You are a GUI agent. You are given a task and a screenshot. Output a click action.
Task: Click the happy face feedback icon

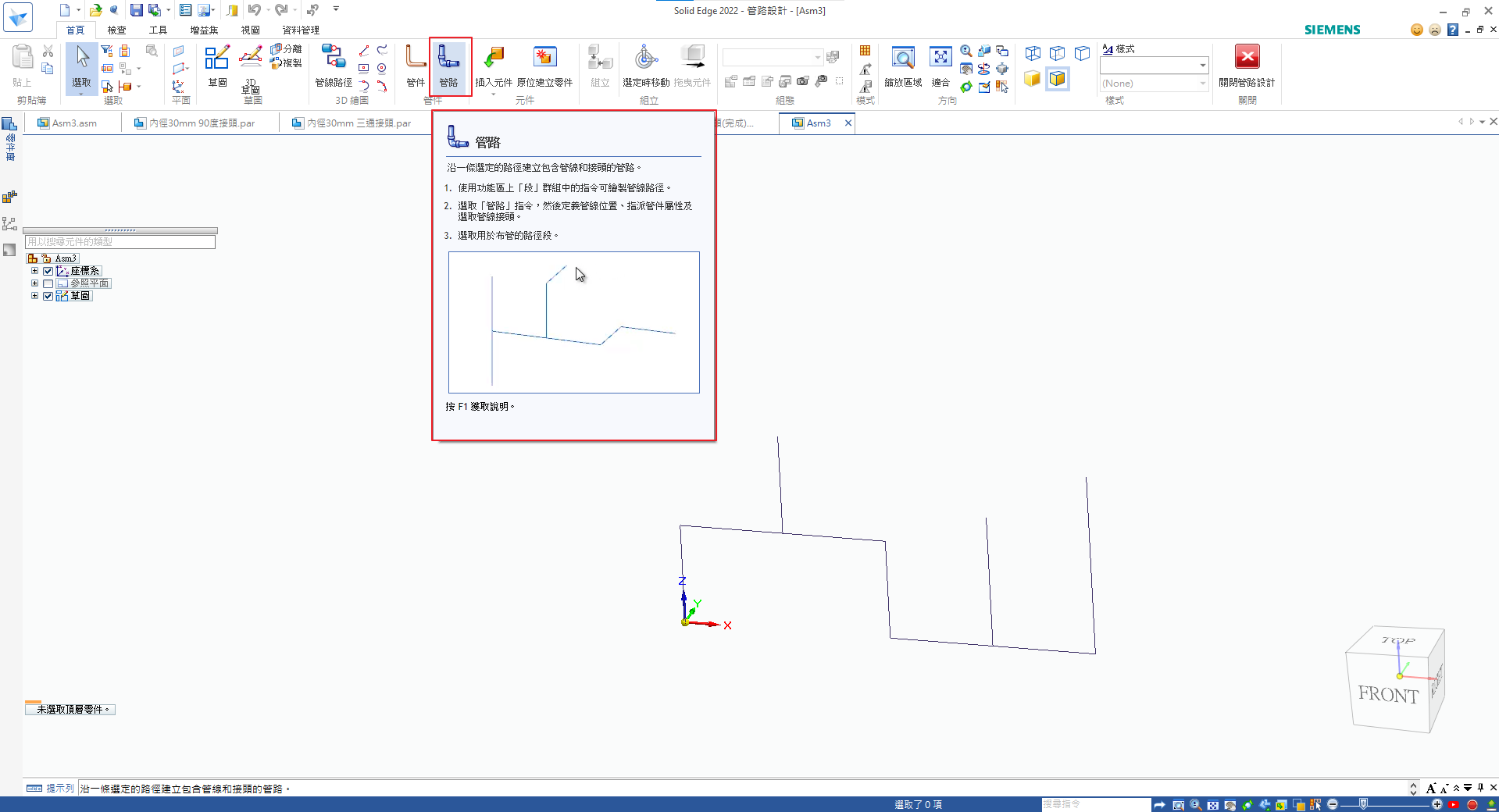(1417, 30)
